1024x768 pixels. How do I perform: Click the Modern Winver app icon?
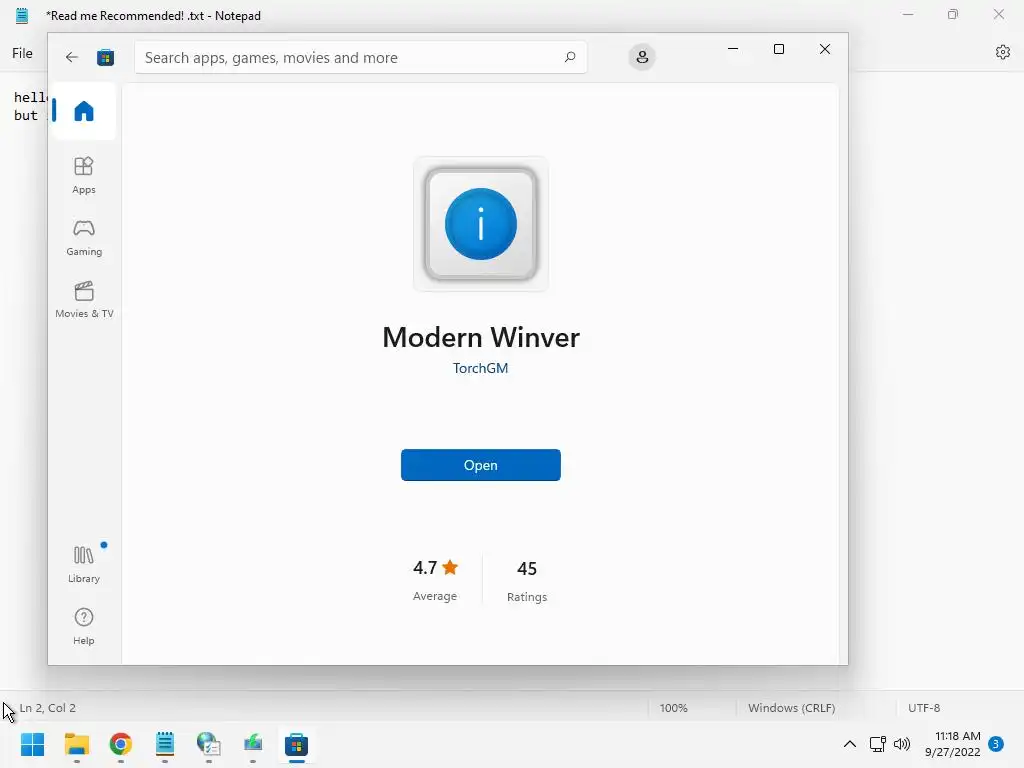pyautogui.click(x=481, y=224)
